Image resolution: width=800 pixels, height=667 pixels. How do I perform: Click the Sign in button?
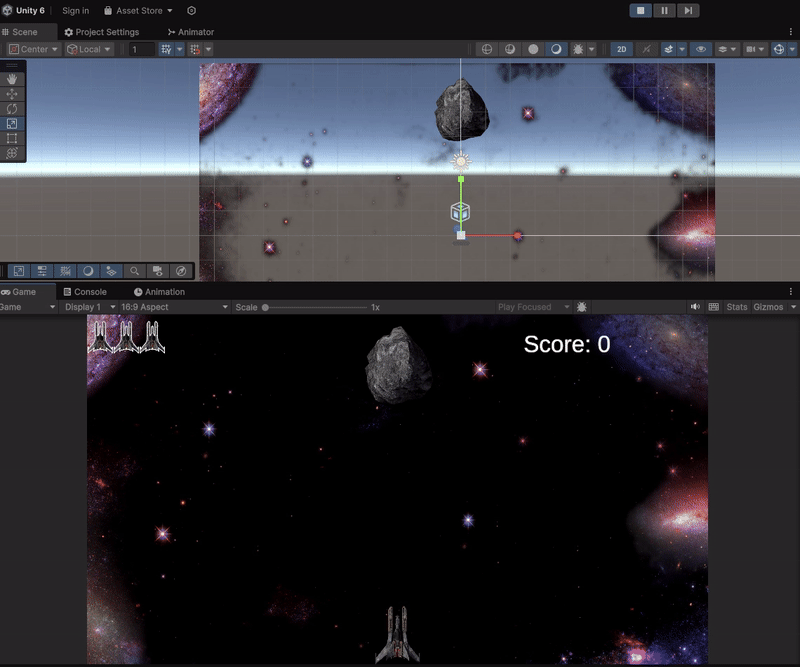pos(75,10)
